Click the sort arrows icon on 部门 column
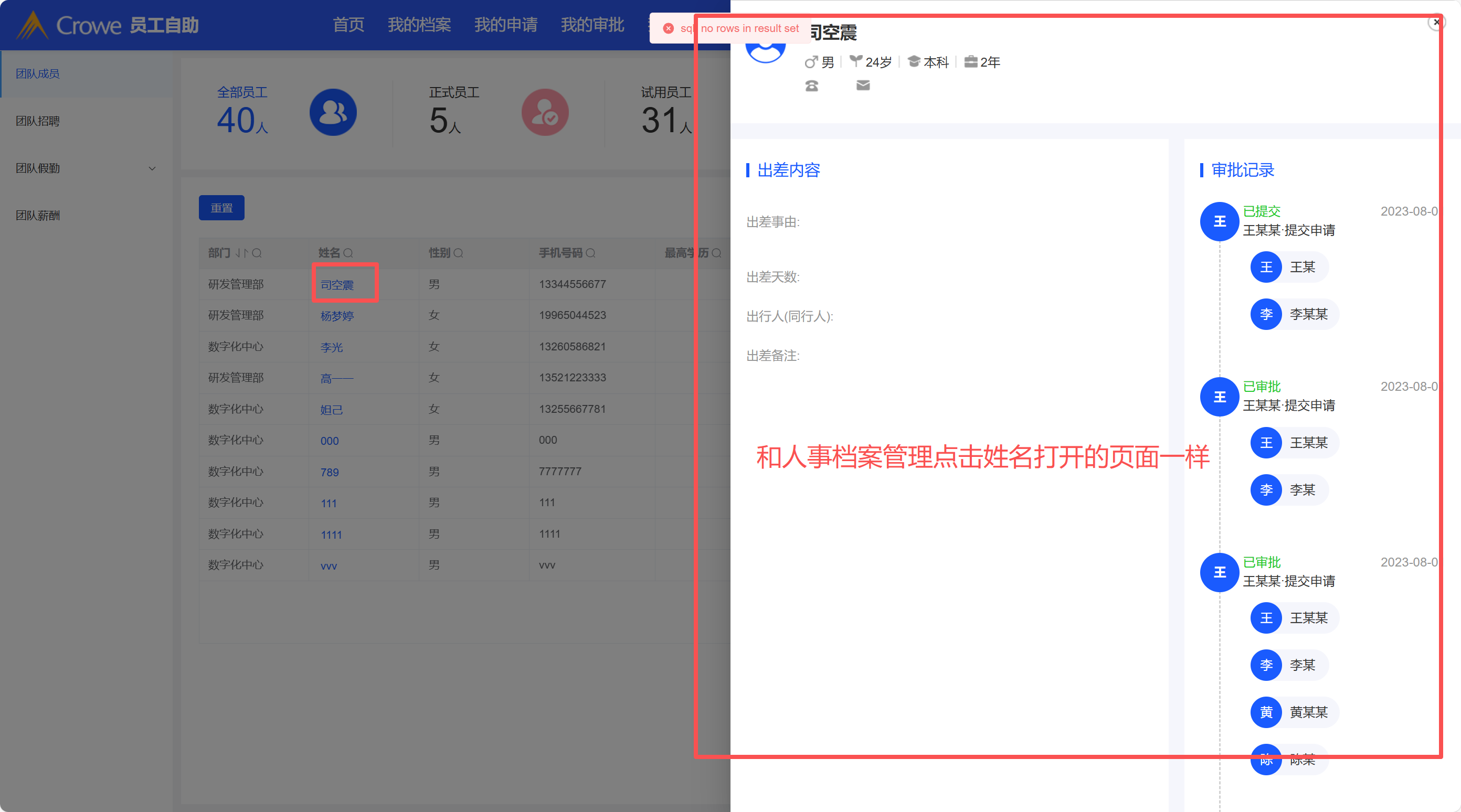The image size is (1461, 812). pos(241,253)
